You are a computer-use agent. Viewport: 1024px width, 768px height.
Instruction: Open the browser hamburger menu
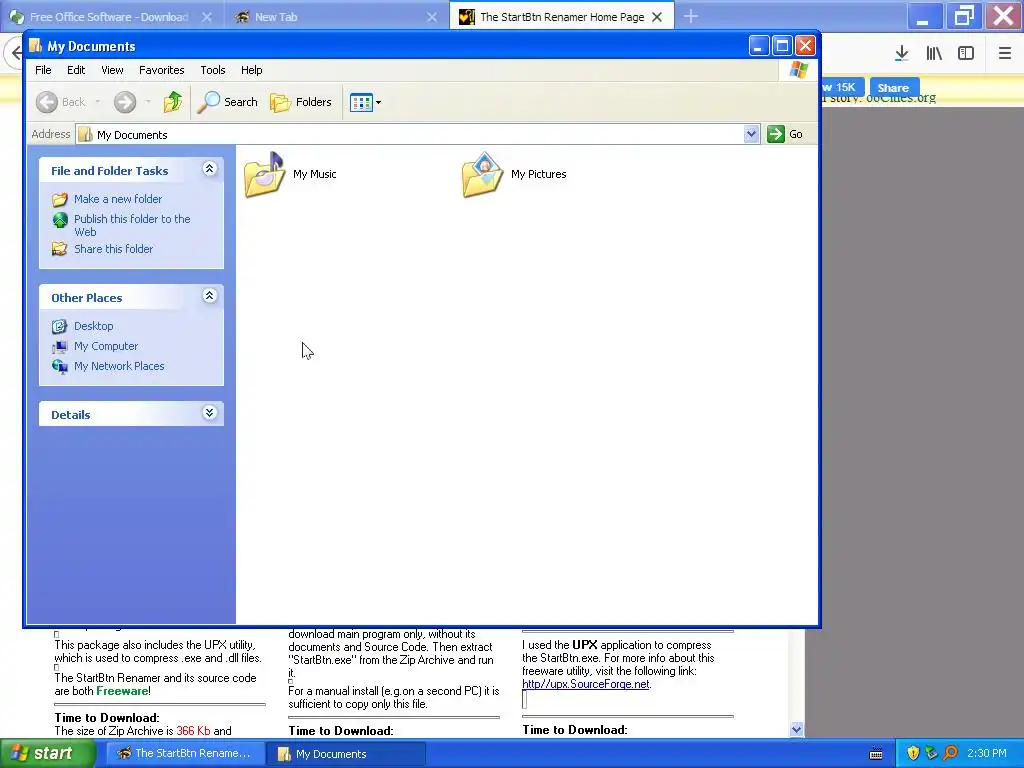tap(1005, 53)
